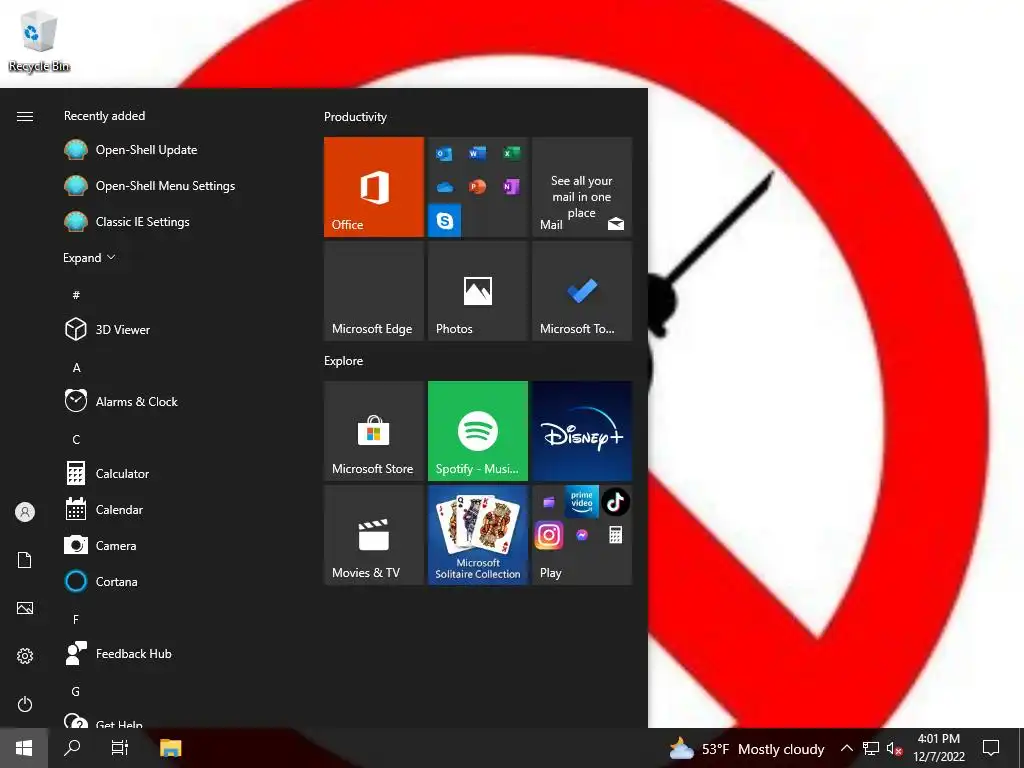Click the muted volume tray icon

(894, 748)
